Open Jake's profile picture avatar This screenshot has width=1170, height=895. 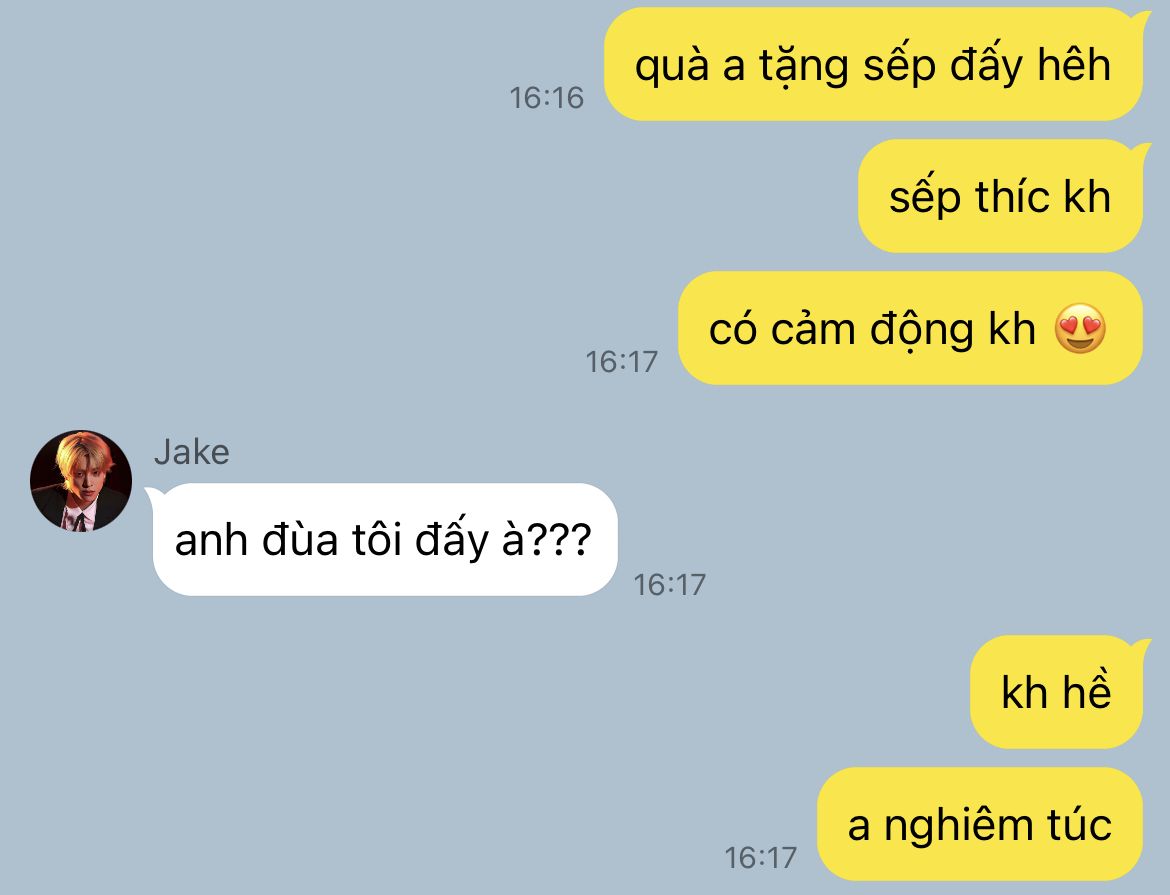[81, 481]
